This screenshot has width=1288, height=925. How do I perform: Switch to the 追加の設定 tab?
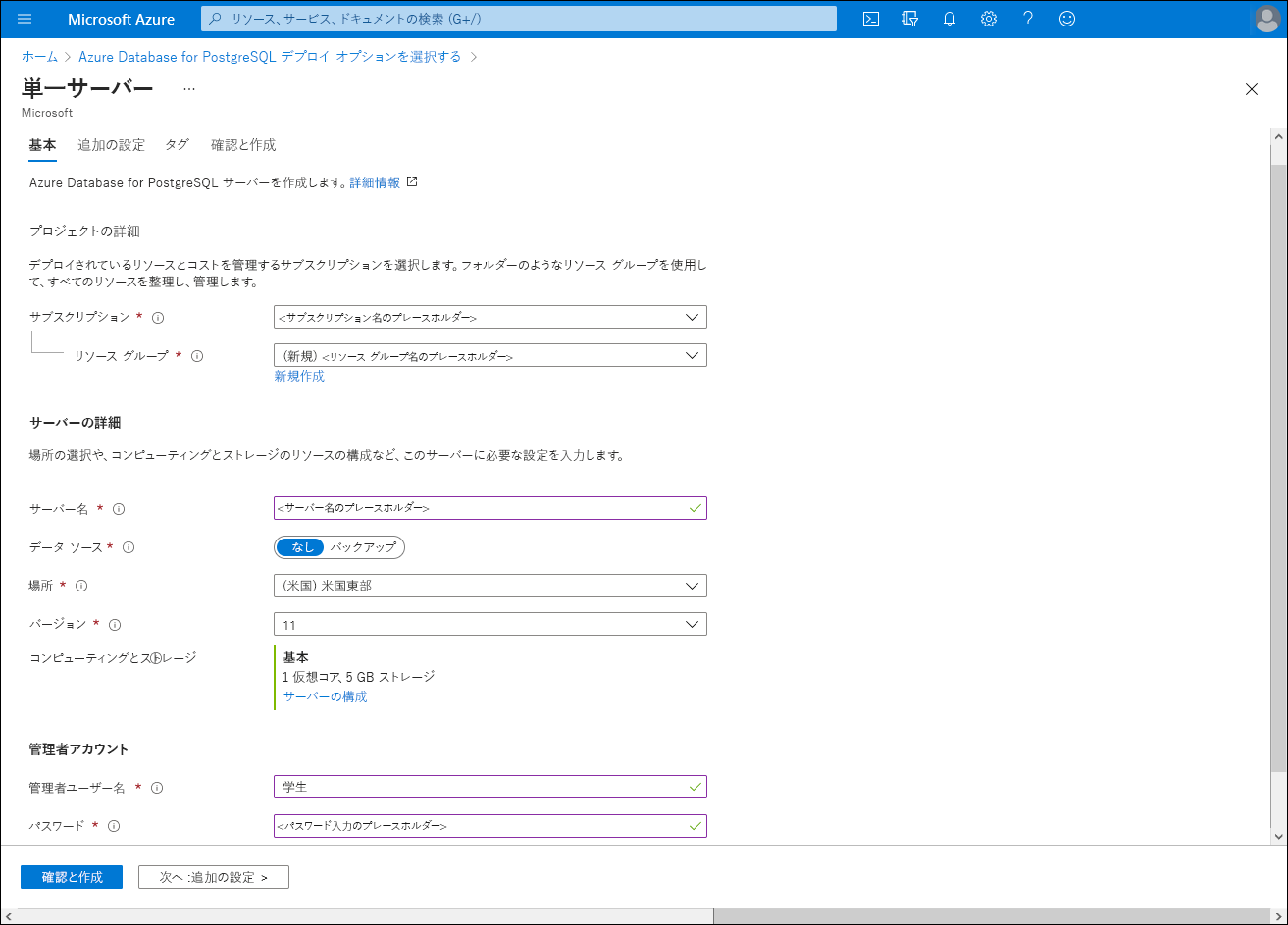coord(111,145)
